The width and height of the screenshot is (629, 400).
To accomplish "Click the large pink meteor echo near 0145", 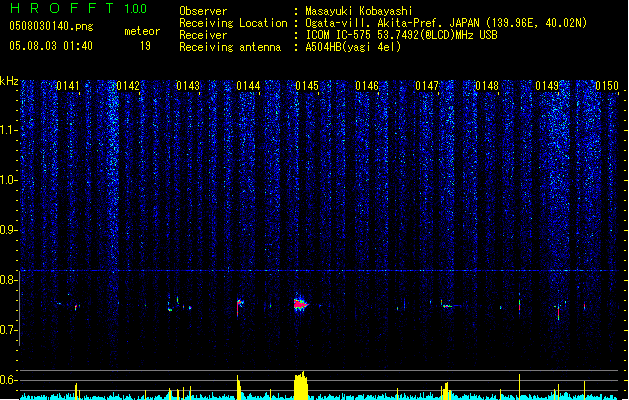I will [300, 304].
